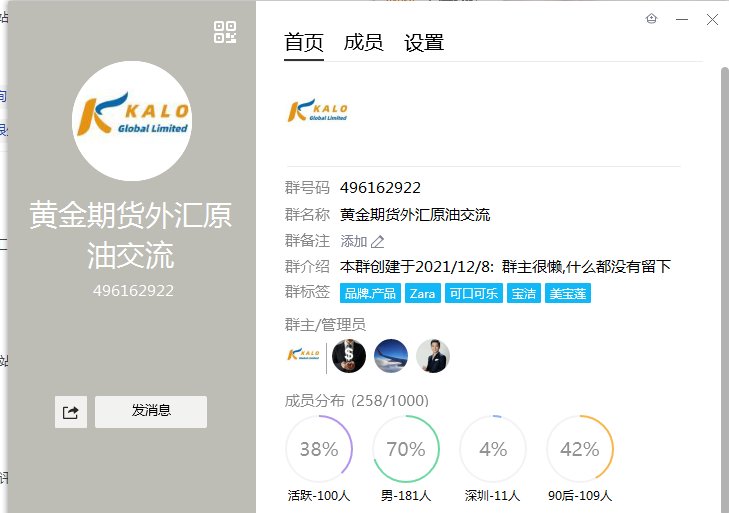Click the 男-181人 label

406,496
